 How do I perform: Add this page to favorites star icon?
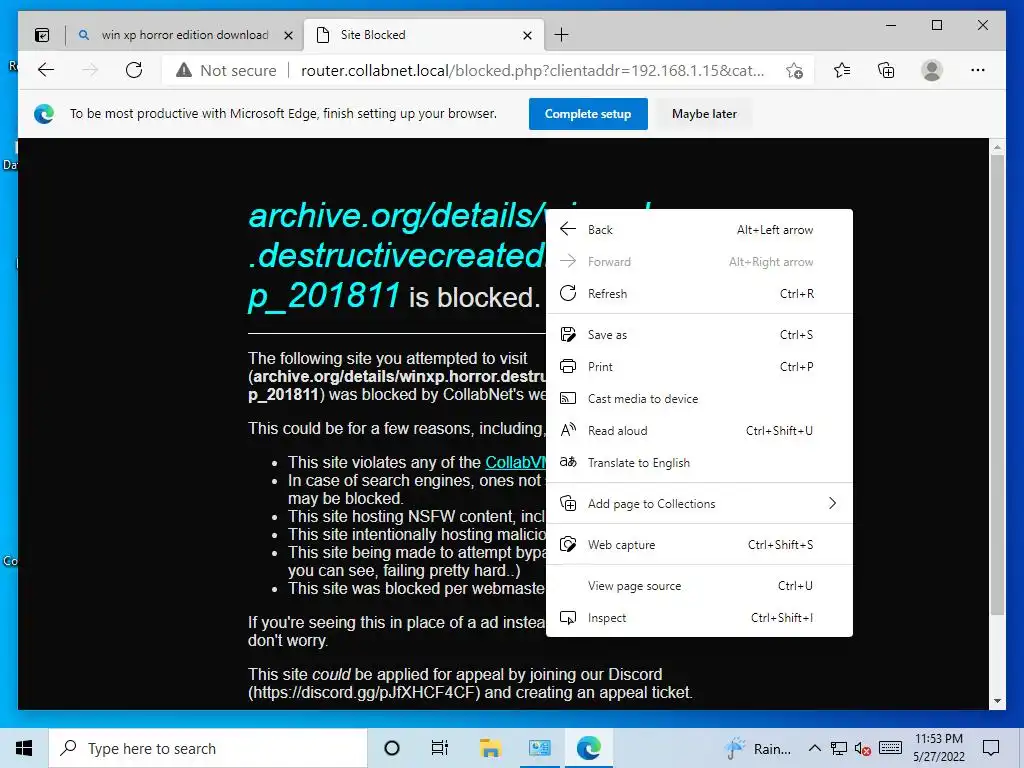[794, 71]
